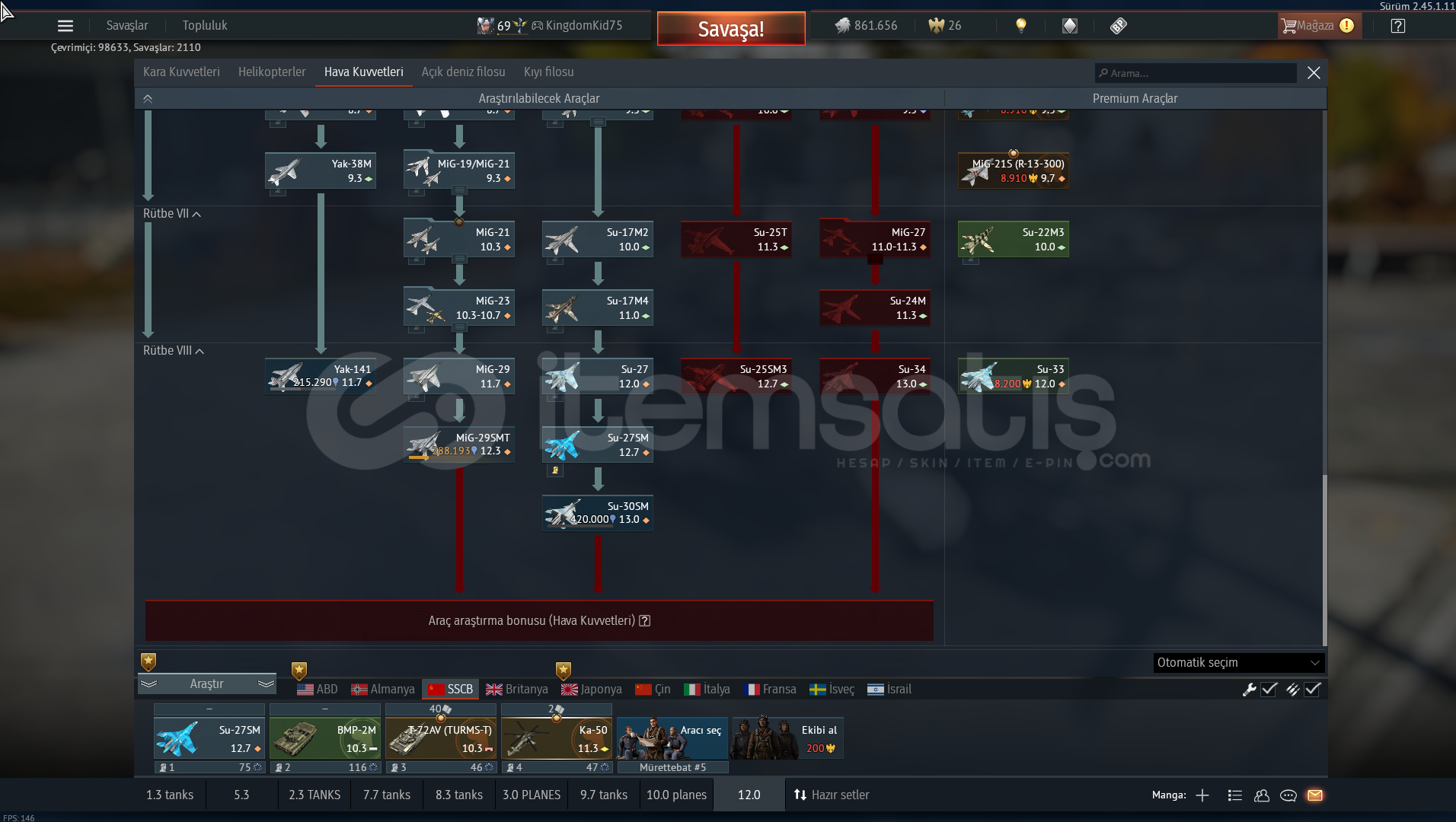Select the Yak-141 aircraft card
This screenshot has height=822, width=1456.
tap(321, 377)
